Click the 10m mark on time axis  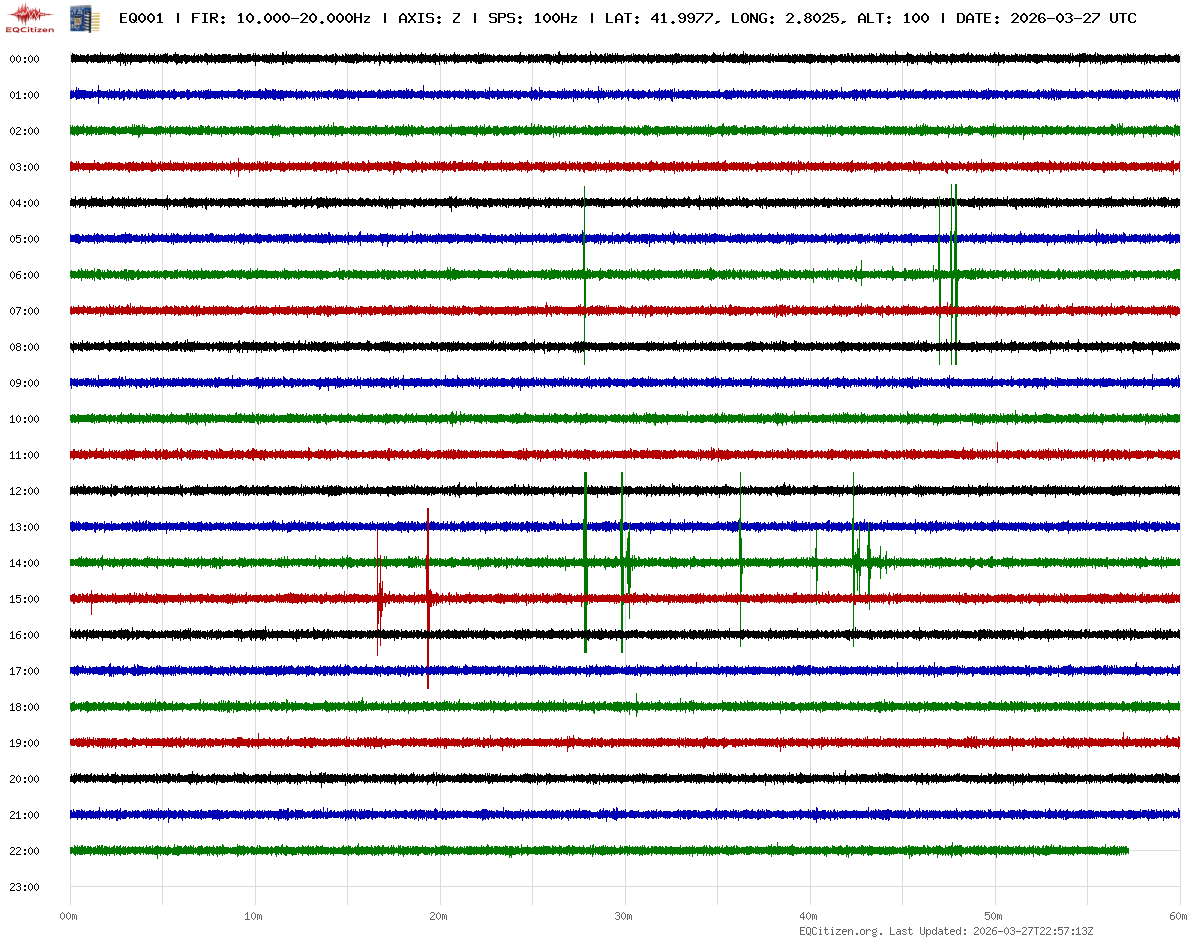(x=254, y=916)
